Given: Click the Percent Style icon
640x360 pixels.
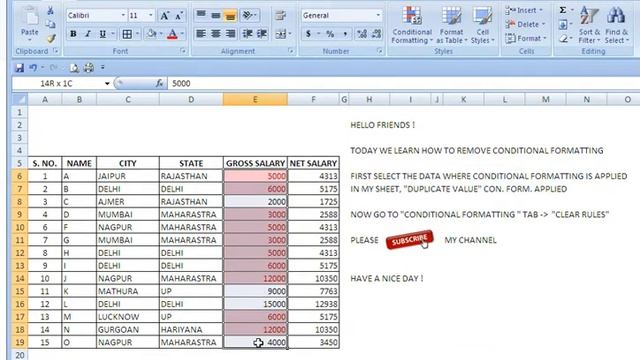Looking at the screenshot, I should coord(330,34).
